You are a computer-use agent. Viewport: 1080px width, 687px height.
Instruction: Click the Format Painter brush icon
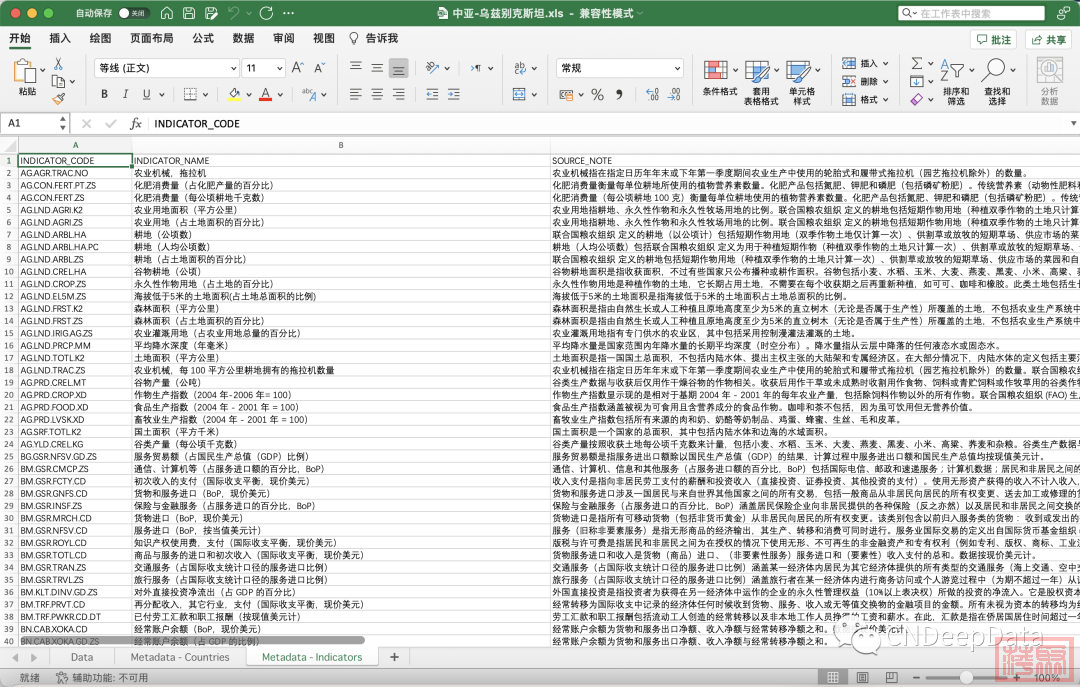coord(59,99)
